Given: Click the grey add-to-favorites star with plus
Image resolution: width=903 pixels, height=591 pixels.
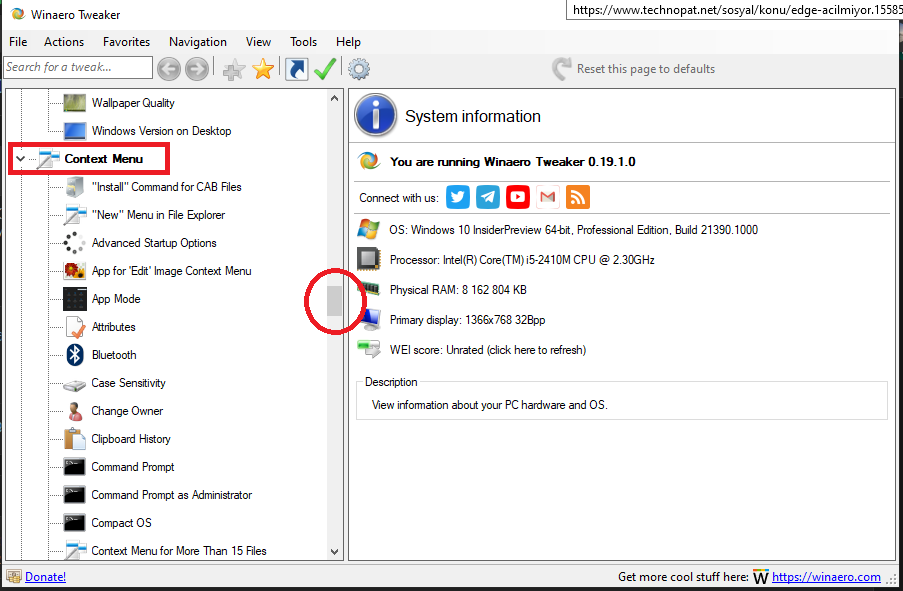Looking at the screenshot, I should pos(234,69).
